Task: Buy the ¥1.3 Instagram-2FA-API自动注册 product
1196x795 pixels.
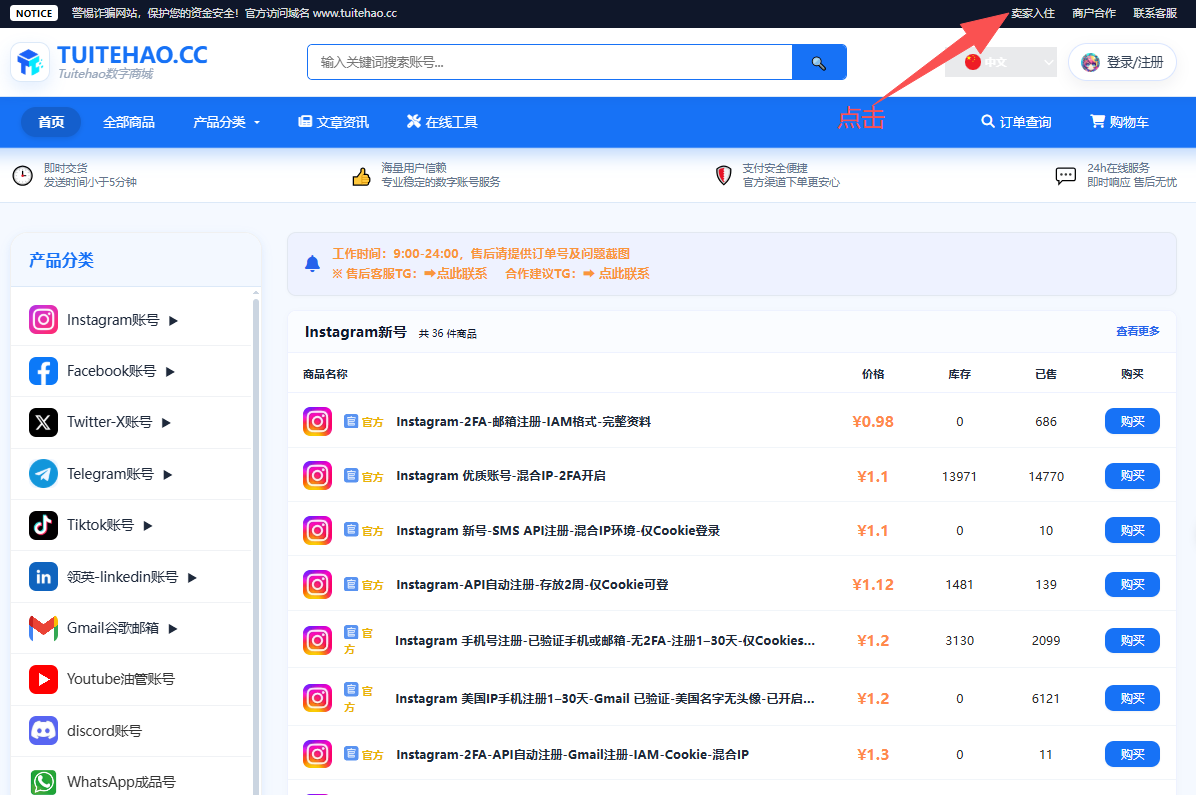Action: [x=1132, y=755]
